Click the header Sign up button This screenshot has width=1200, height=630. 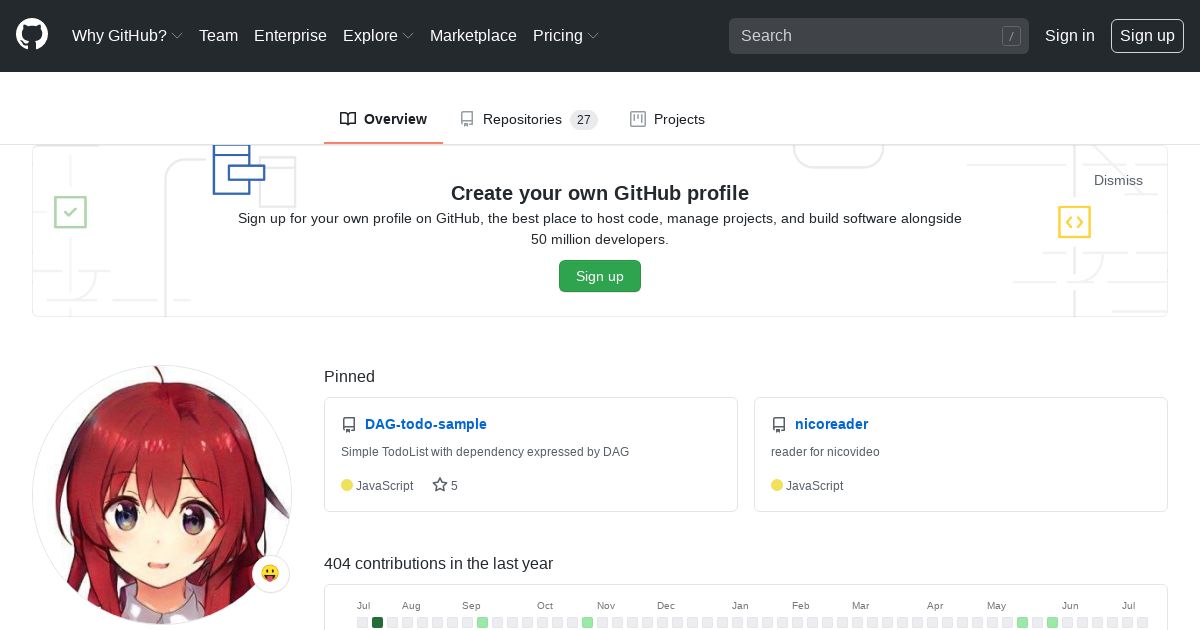(1147, 36)
